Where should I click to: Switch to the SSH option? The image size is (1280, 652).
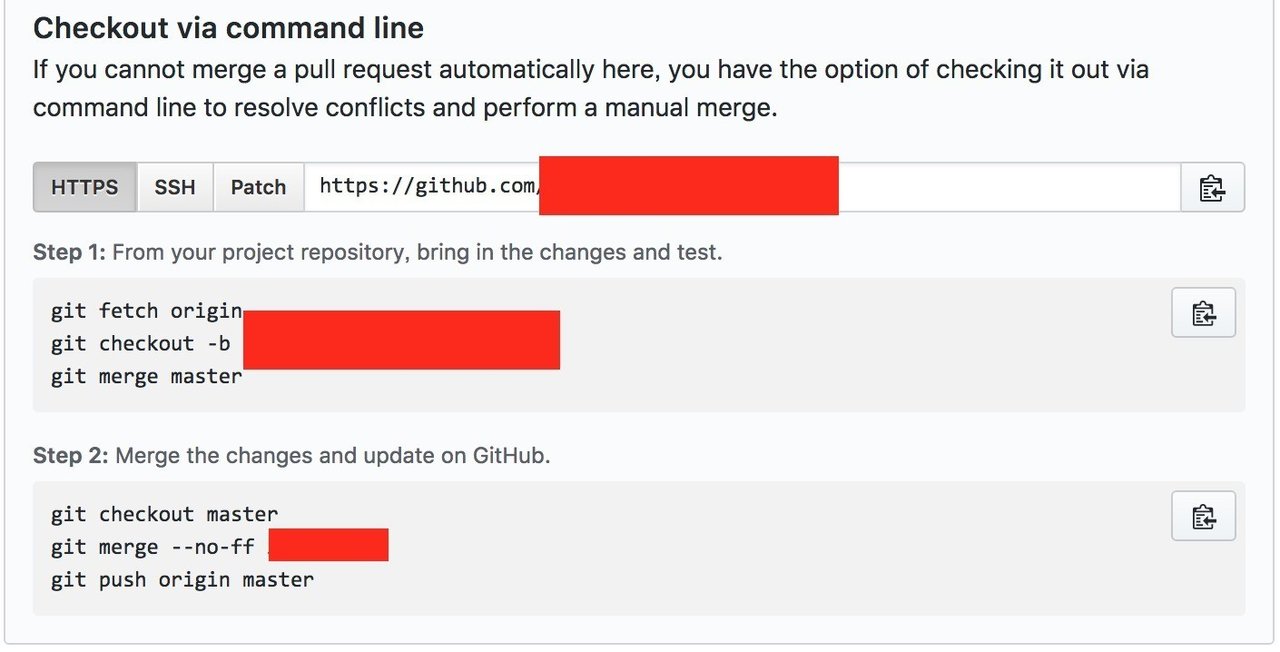pos(175,187)
